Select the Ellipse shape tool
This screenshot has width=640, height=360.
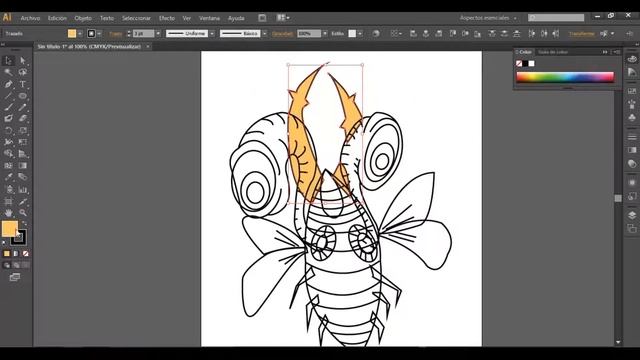[x=23, y=96]
